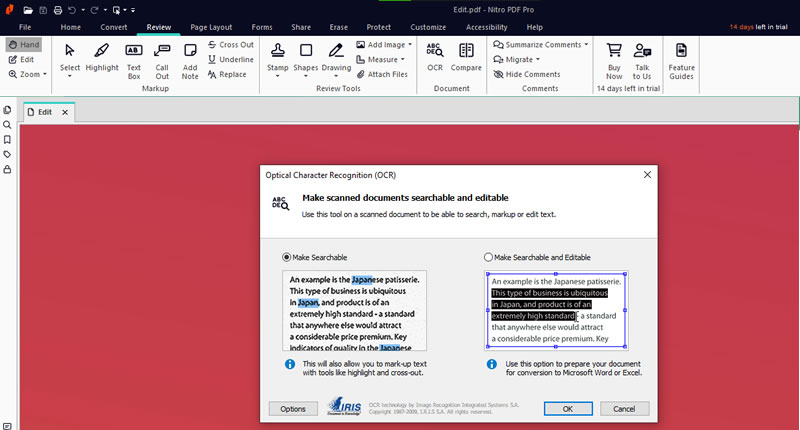Click the Add Note tool

pyautogui.click(x=190, y=61)
